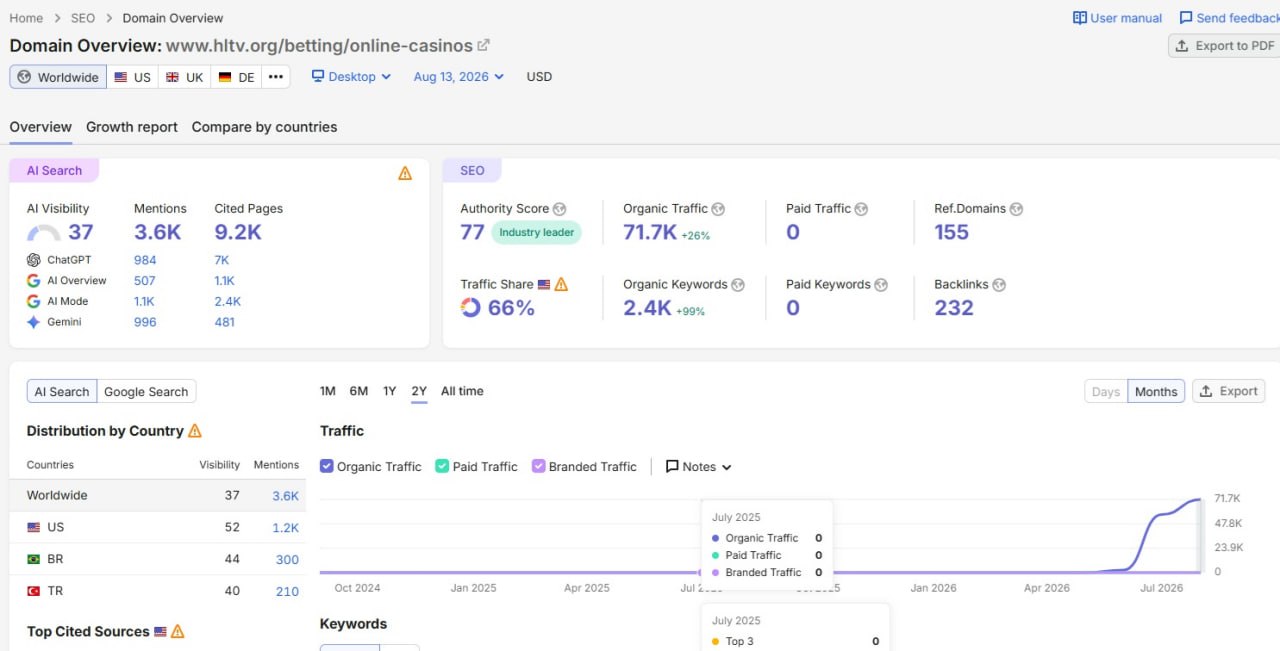This screenshot has height=651, width=1280.
Task: Click the Google icon for AI Overview
Action: [34, 281]
